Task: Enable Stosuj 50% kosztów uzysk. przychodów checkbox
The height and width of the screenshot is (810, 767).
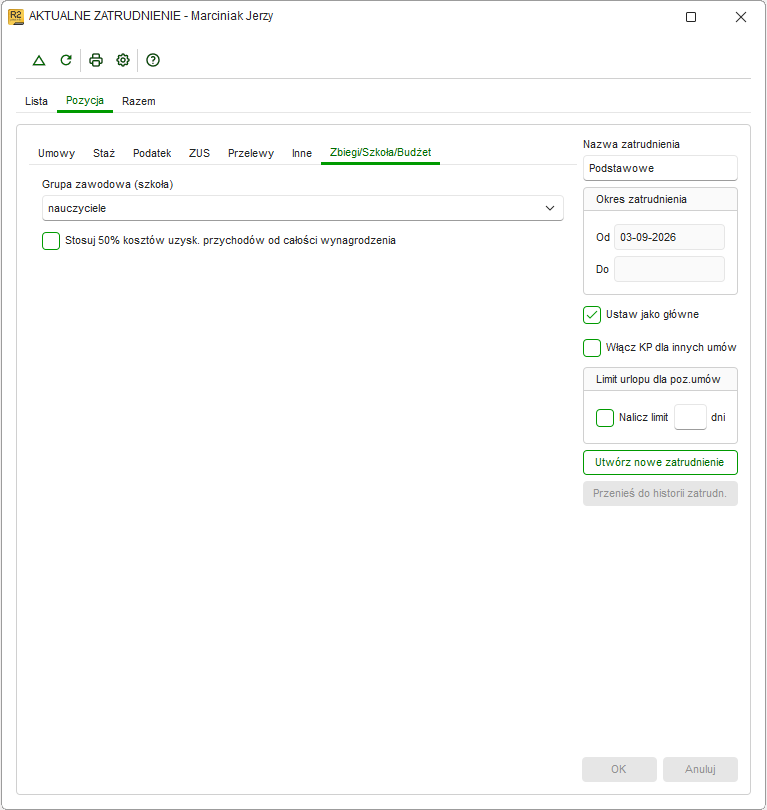Action: pyautogui.click(x=51, y=241)
